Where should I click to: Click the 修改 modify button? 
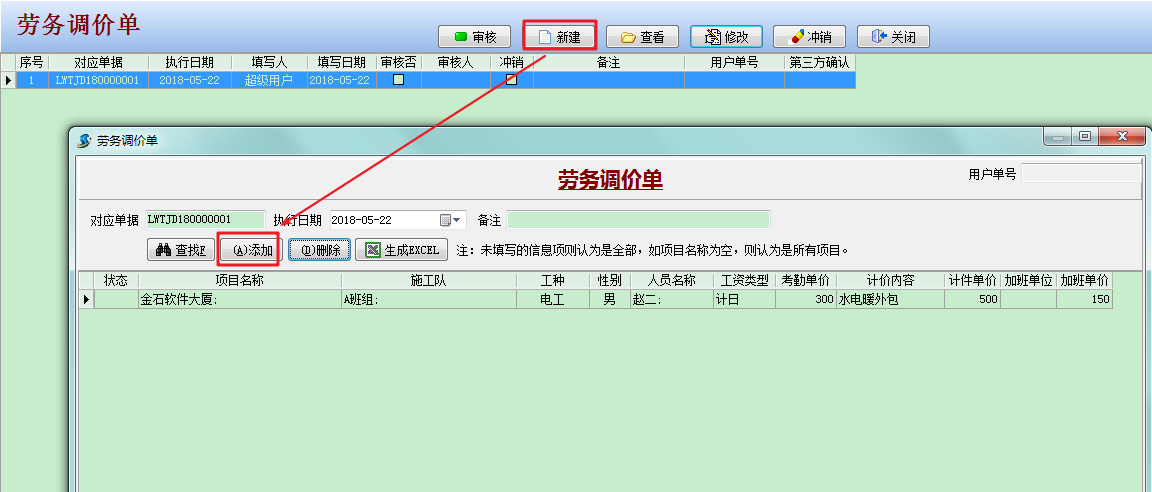coord(726,37)
